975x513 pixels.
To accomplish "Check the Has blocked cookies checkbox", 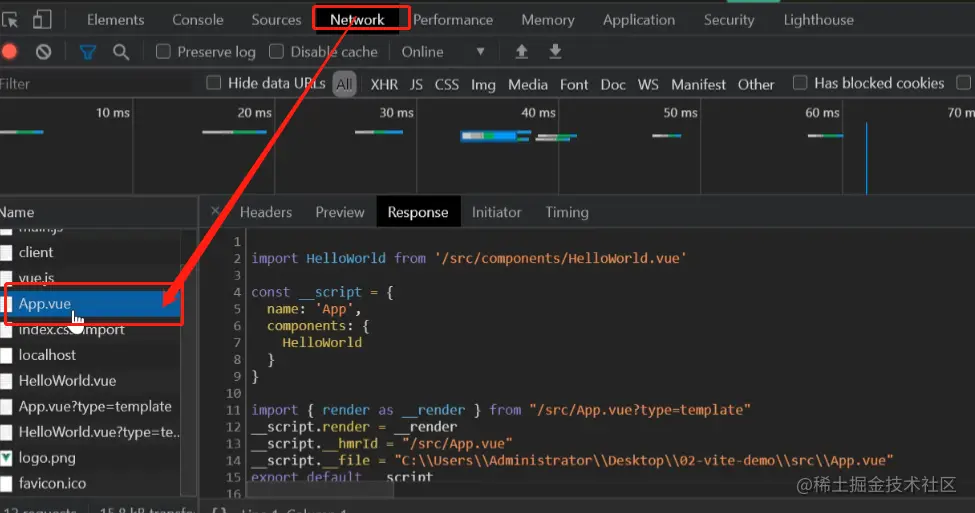I will [x=800, y=83].
